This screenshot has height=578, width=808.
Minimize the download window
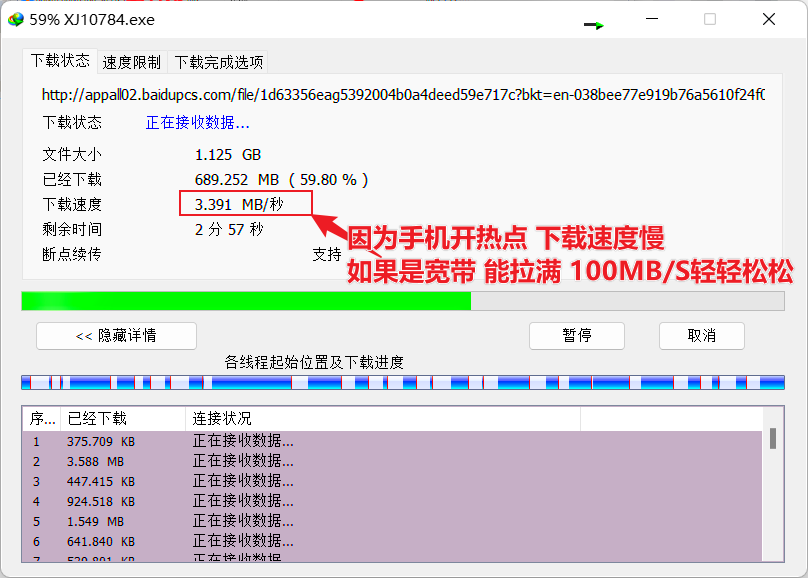[652, 19]
